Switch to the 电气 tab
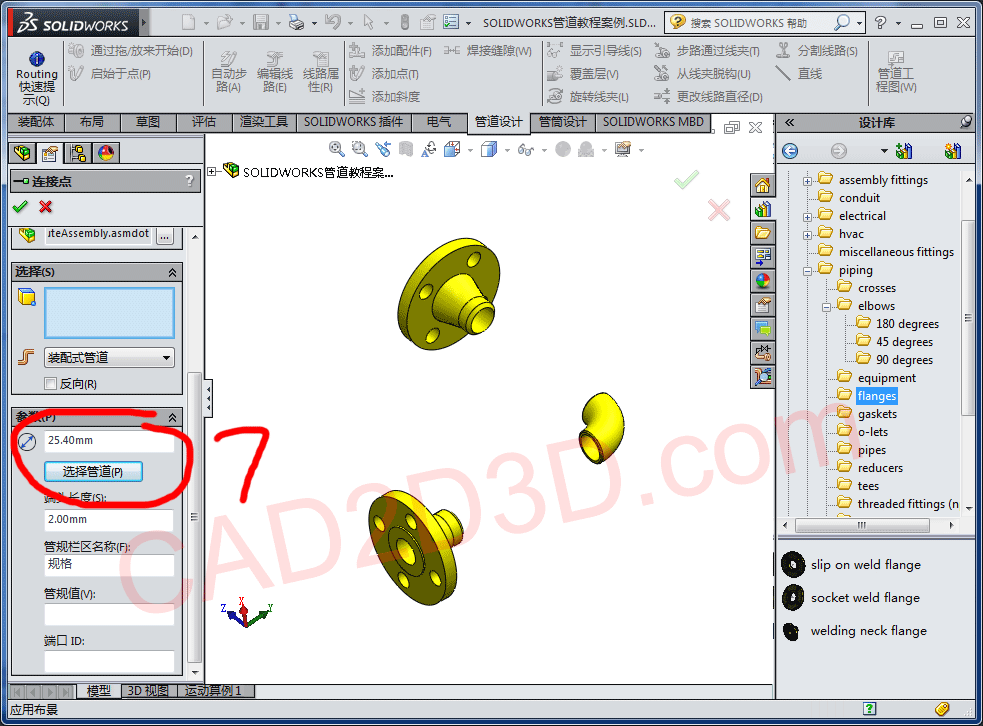983x726 pixels. point(439,122)
